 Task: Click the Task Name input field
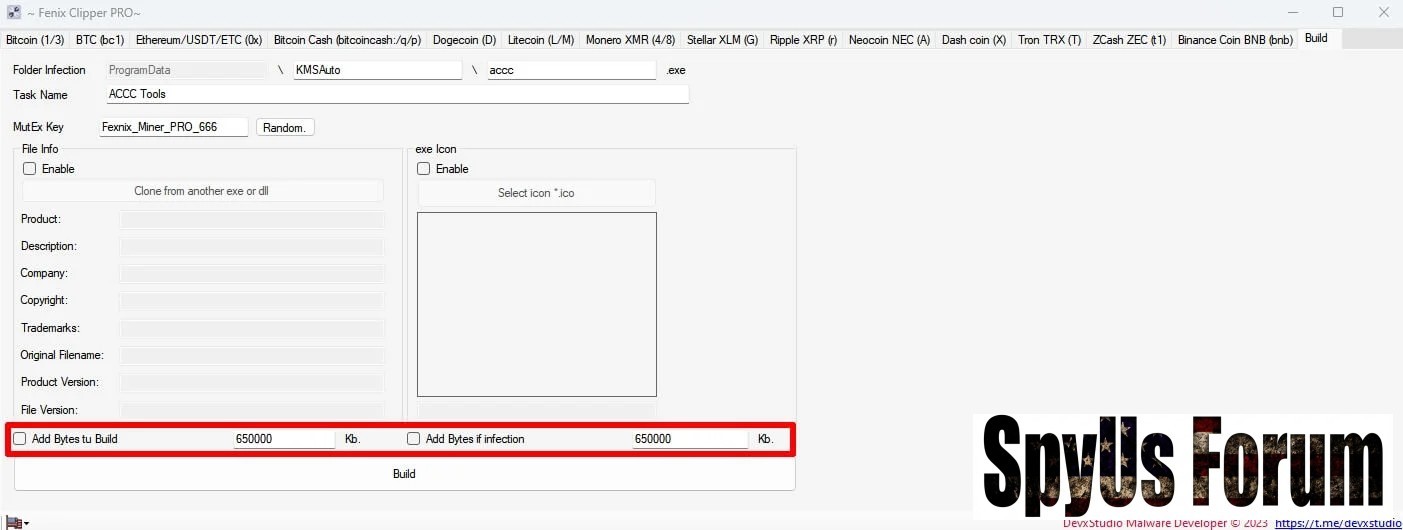coord(397,94)
